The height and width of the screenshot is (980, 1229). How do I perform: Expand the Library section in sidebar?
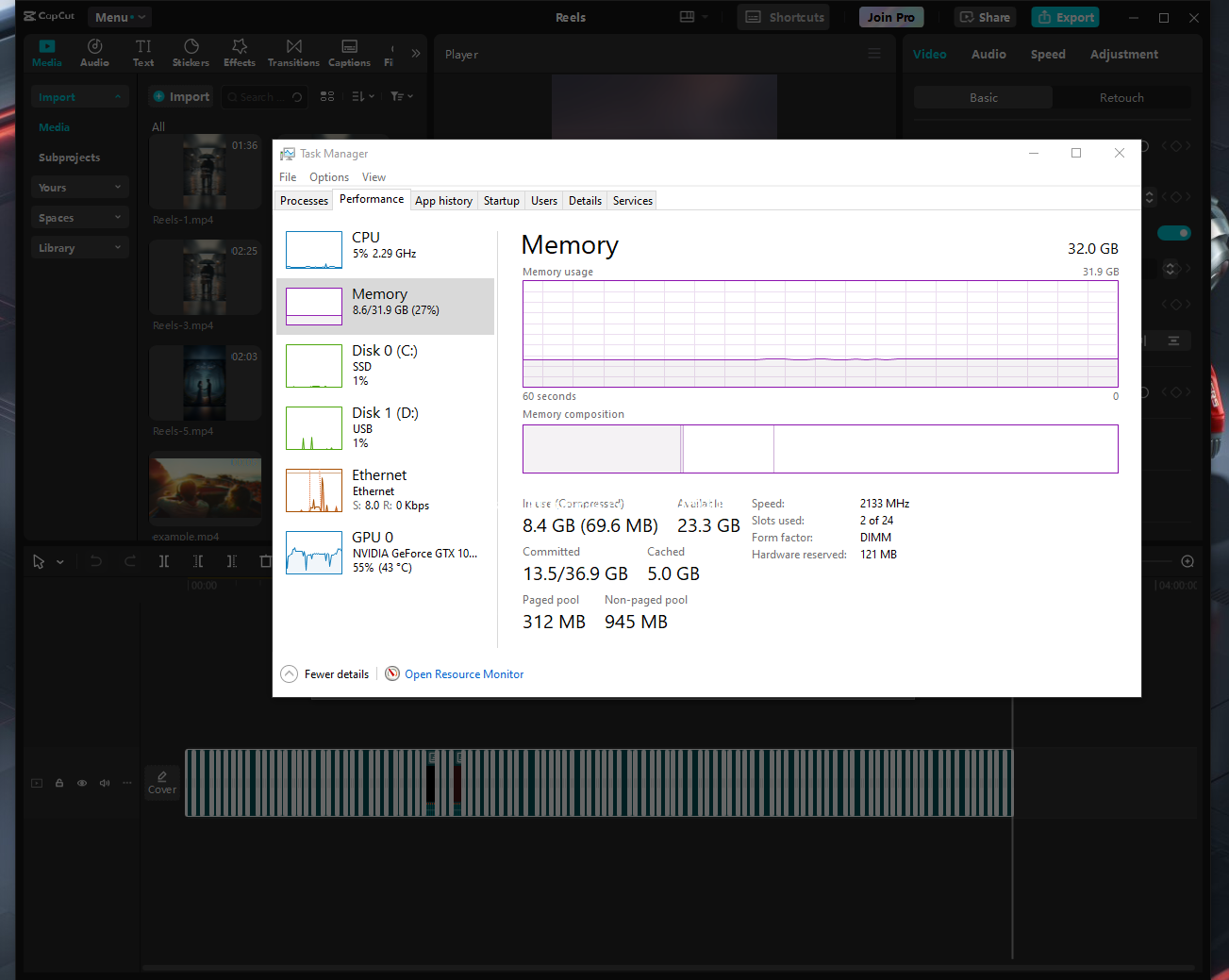point(79,248)
